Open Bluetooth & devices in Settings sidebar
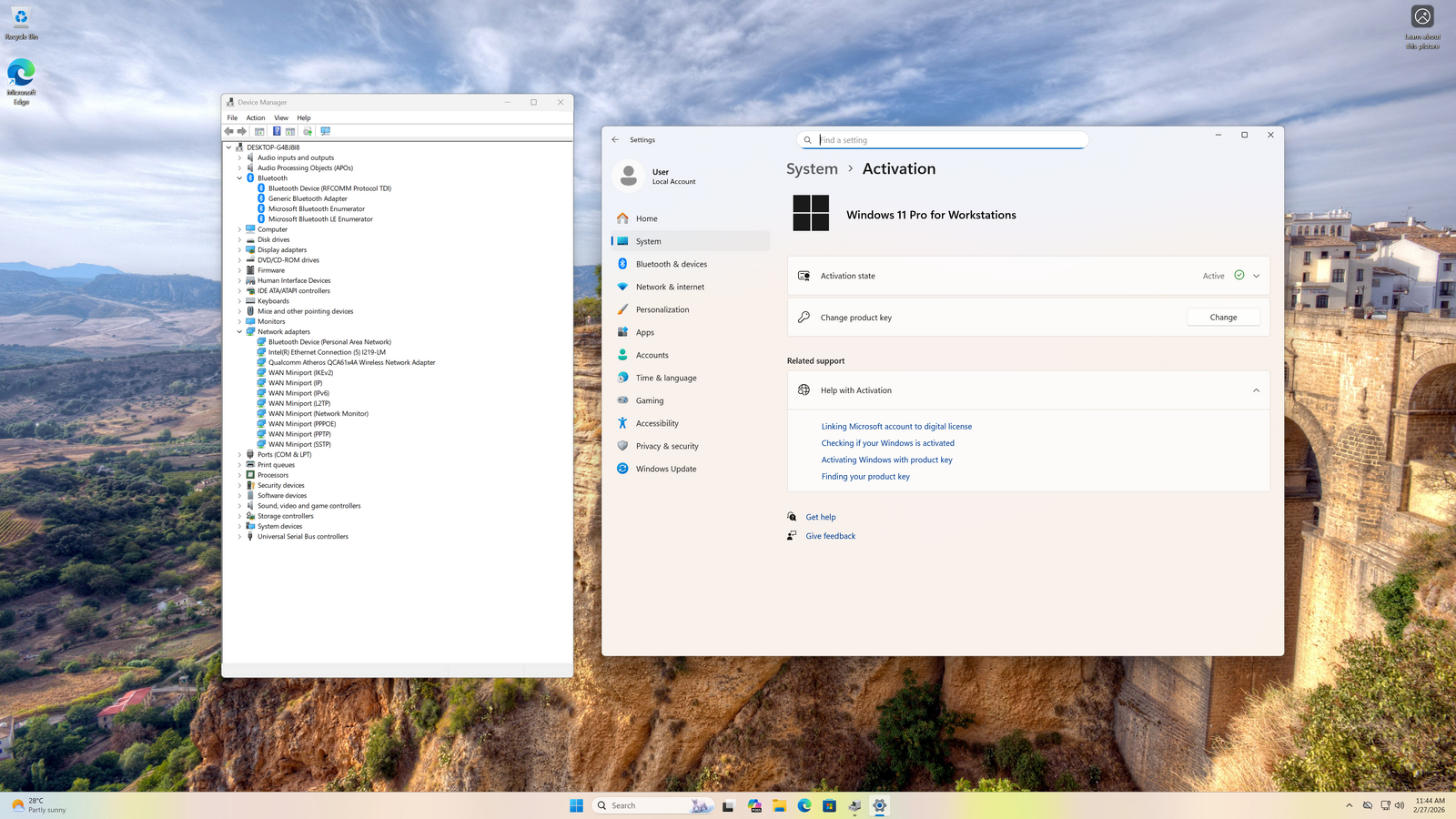This screenshot has height=819, width=1456. pyautogui.click(x=671, y=264)
